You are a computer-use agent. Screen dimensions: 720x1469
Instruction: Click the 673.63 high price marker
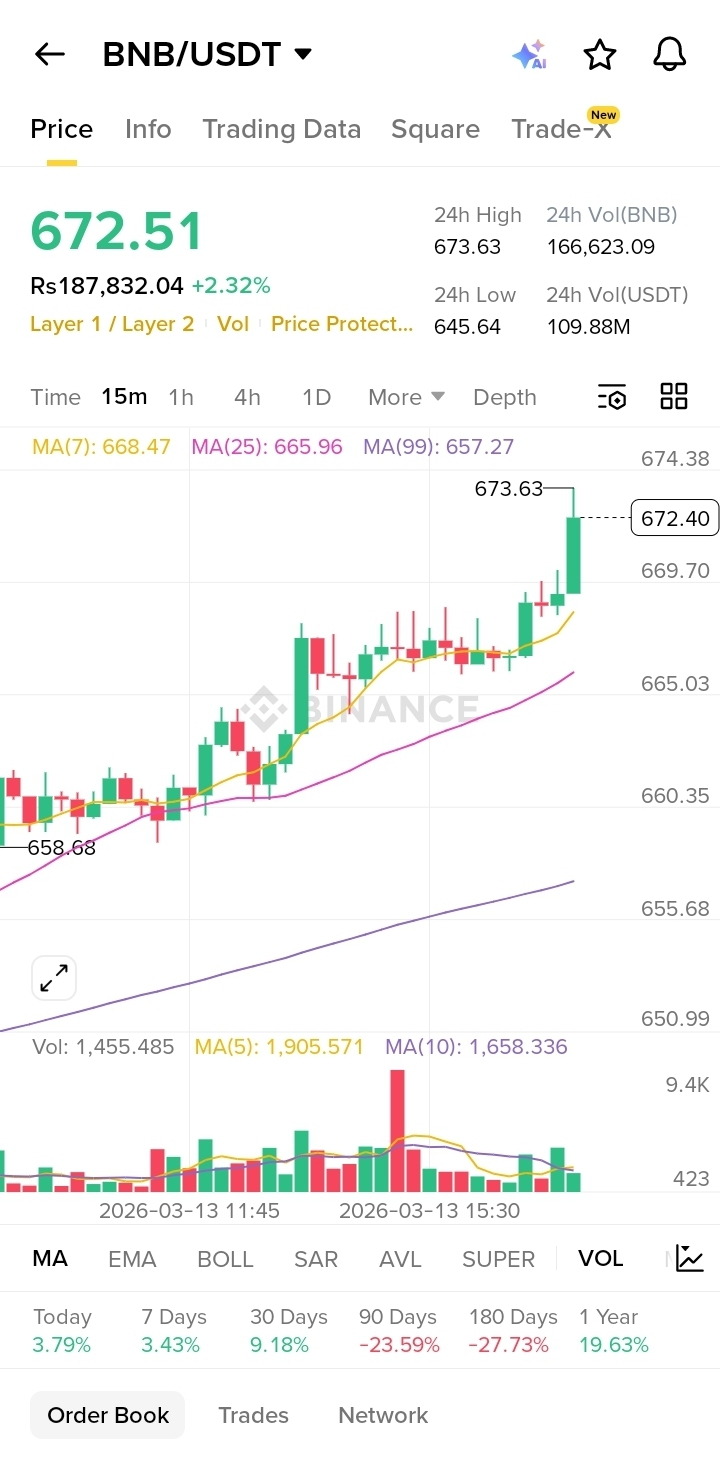click(x=508, y=488)
